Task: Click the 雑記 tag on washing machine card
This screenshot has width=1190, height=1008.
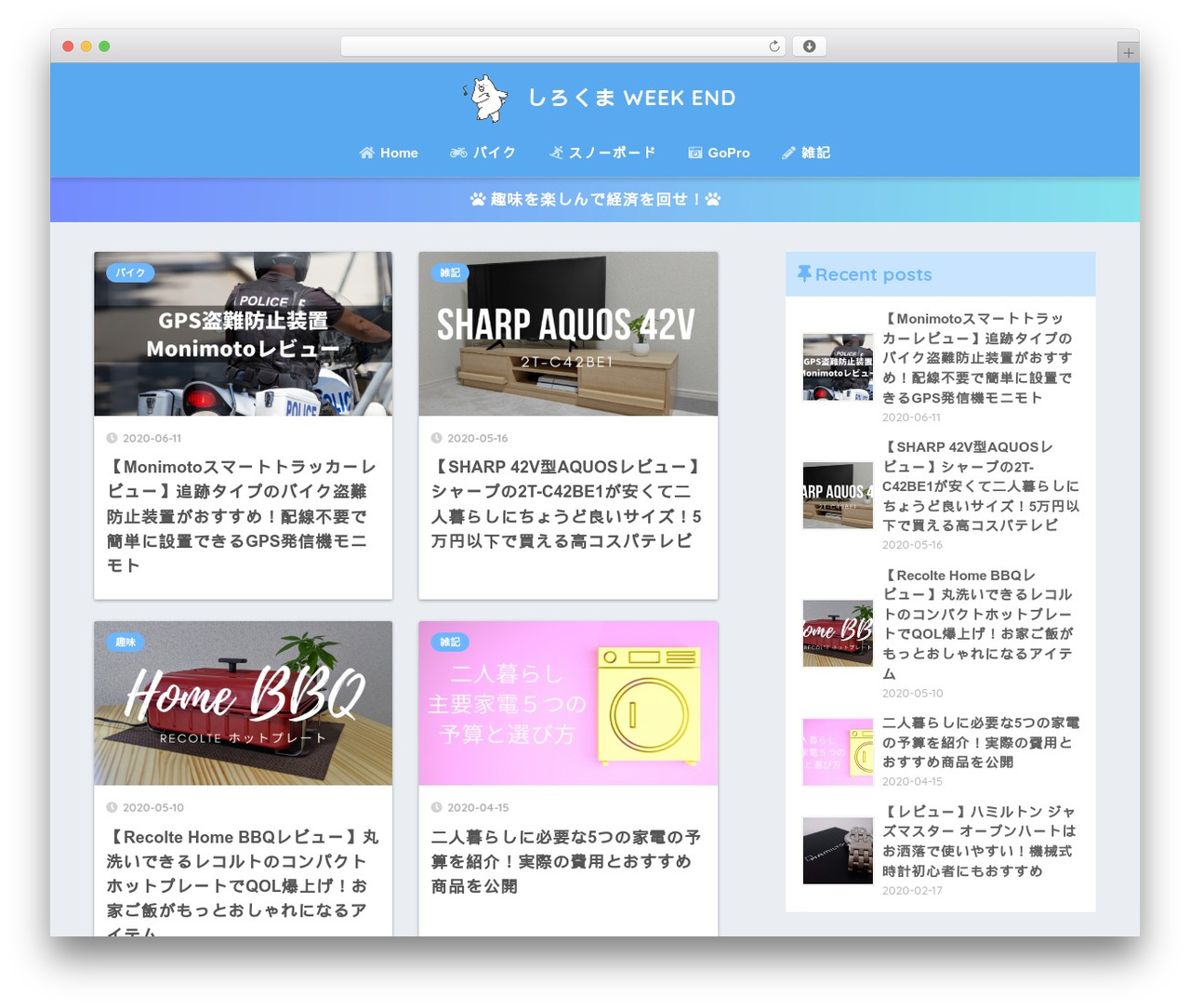Action: 450,642
